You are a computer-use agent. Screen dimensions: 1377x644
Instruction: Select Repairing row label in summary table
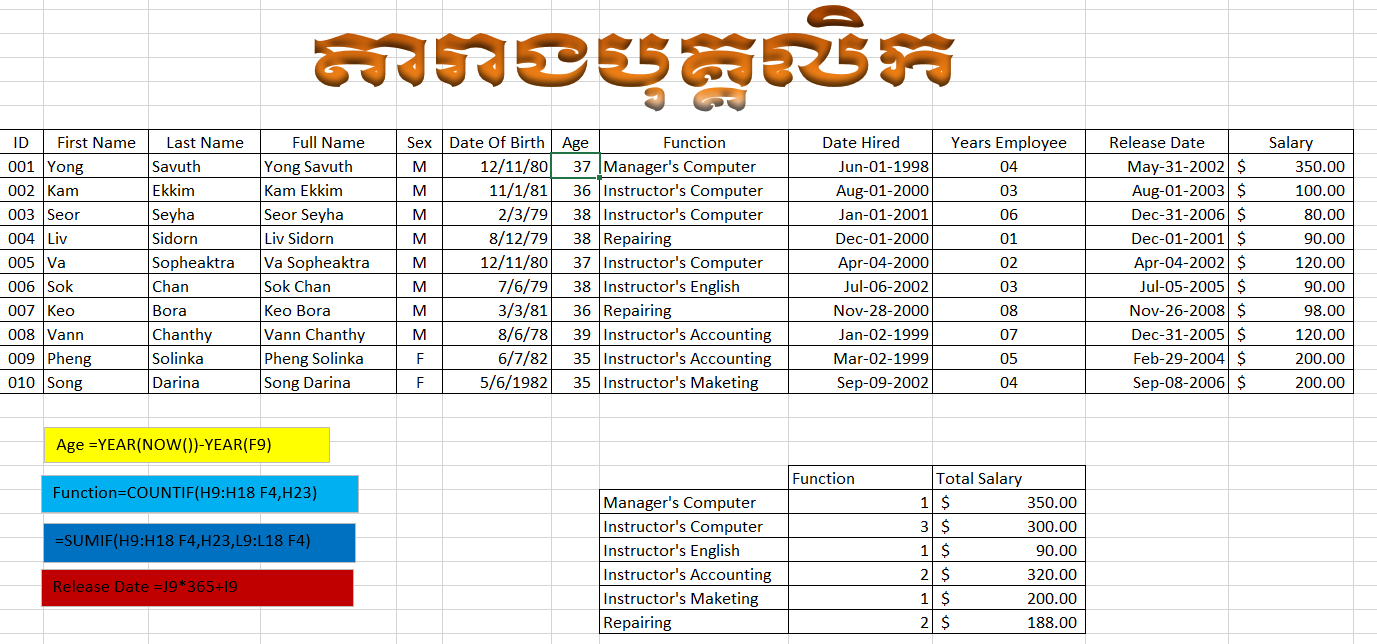click(x=694, y=622)
